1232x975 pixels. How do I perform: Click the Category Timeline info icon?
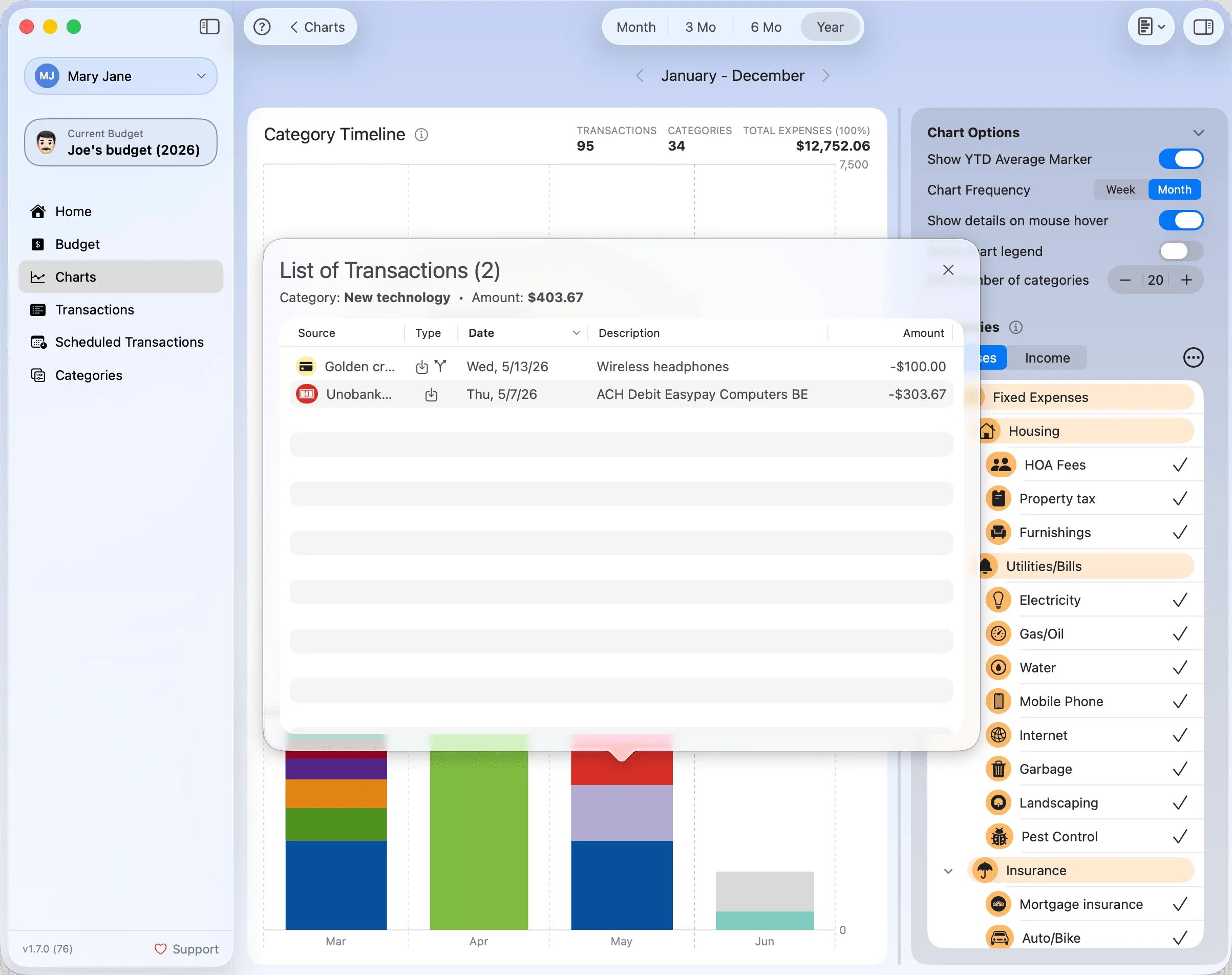point(421,135)
